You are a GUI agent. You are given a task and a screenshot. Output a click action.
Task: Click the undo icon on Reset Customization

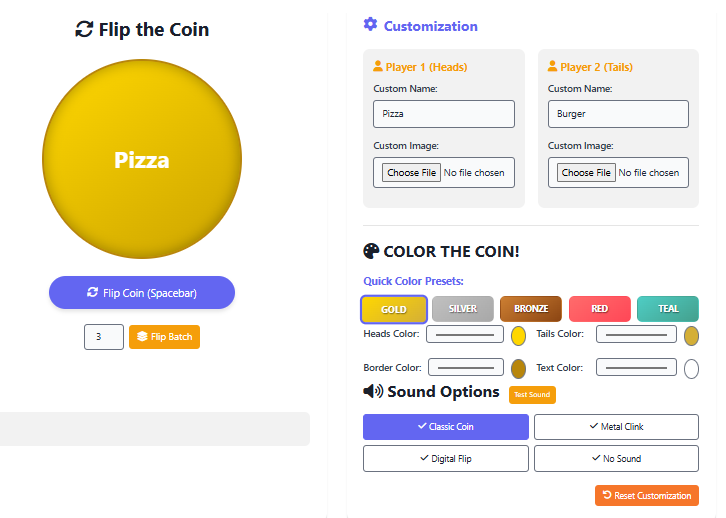click(607, 495)
